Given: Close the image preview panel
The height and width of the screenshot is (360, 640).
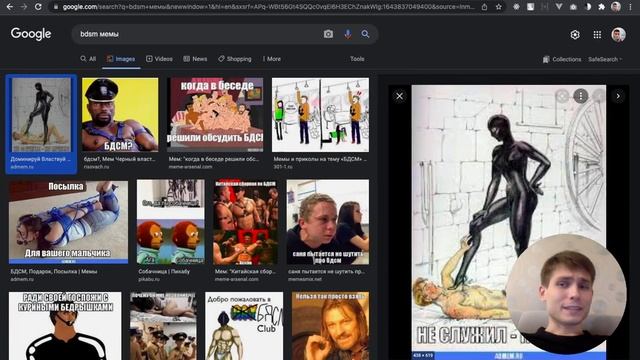Looking at the screenshot, I should (399, 96).
